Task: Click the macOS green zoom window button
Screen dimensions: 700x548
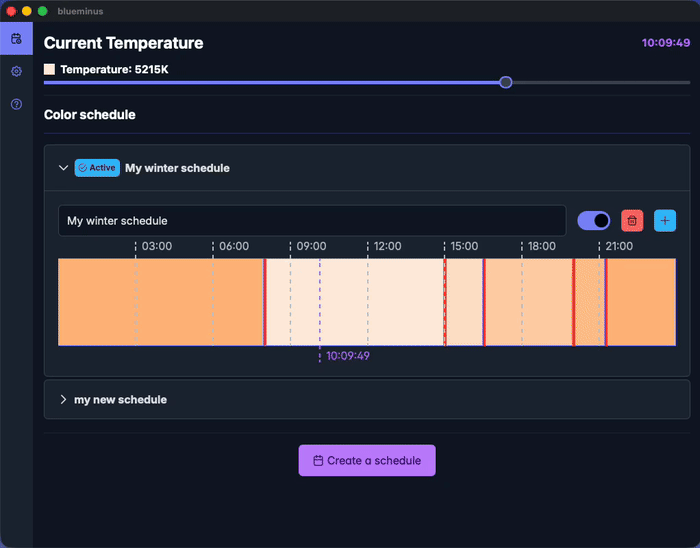Action: [x=42, y=11]
